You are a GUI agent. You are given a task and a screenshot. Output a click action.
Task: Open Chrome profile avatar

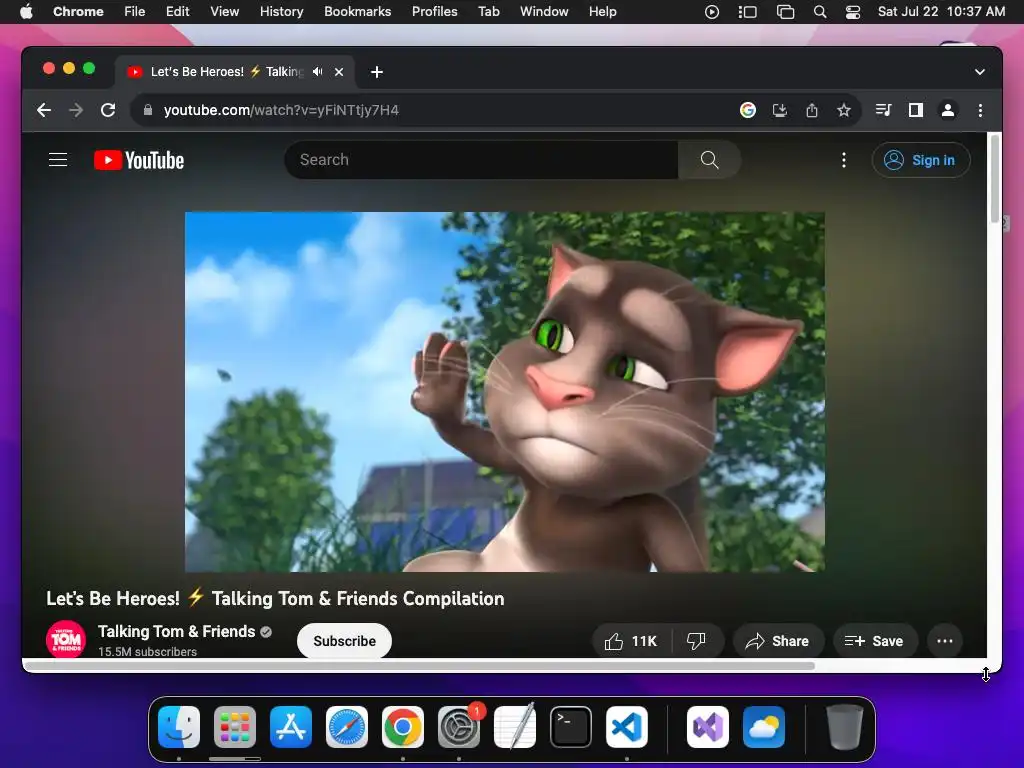[x=948, y=110]
